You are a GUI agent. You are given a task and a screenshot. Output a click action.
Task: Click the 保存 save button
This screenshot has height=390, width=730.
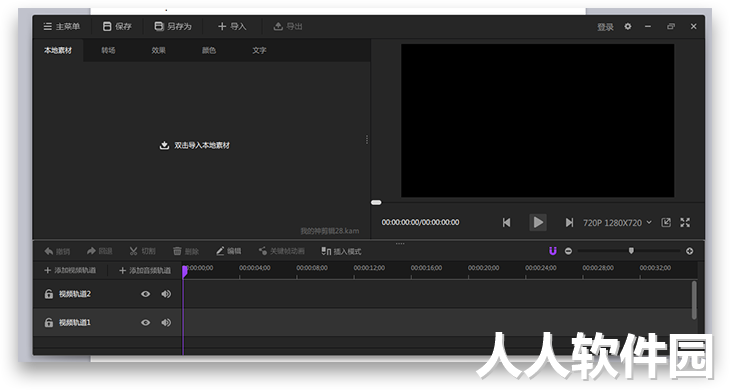tap(117, 27)
